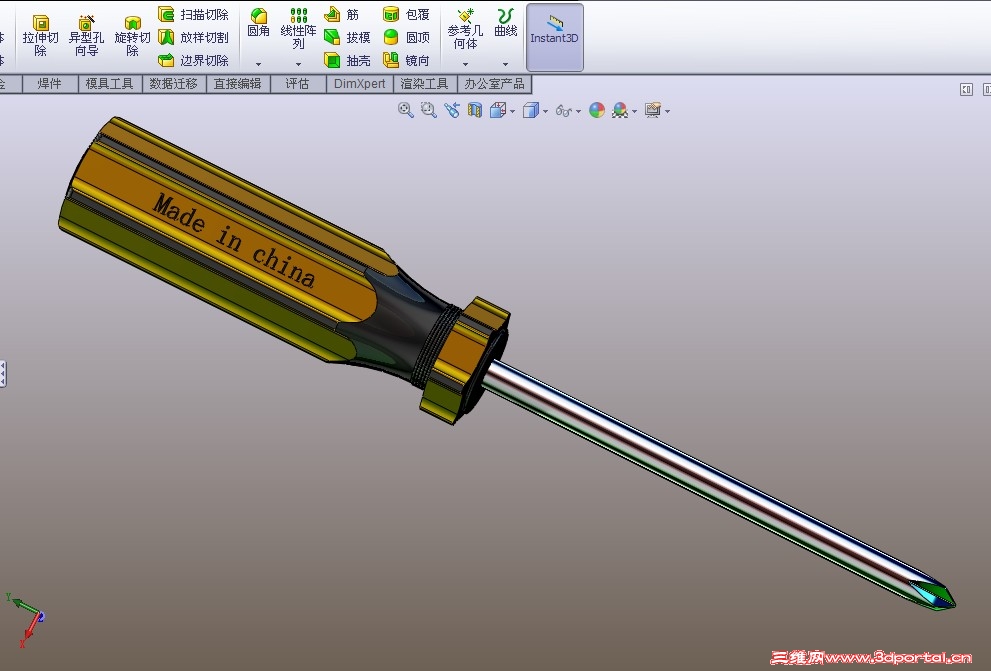Toggle the Section View icon

point(475,111)
